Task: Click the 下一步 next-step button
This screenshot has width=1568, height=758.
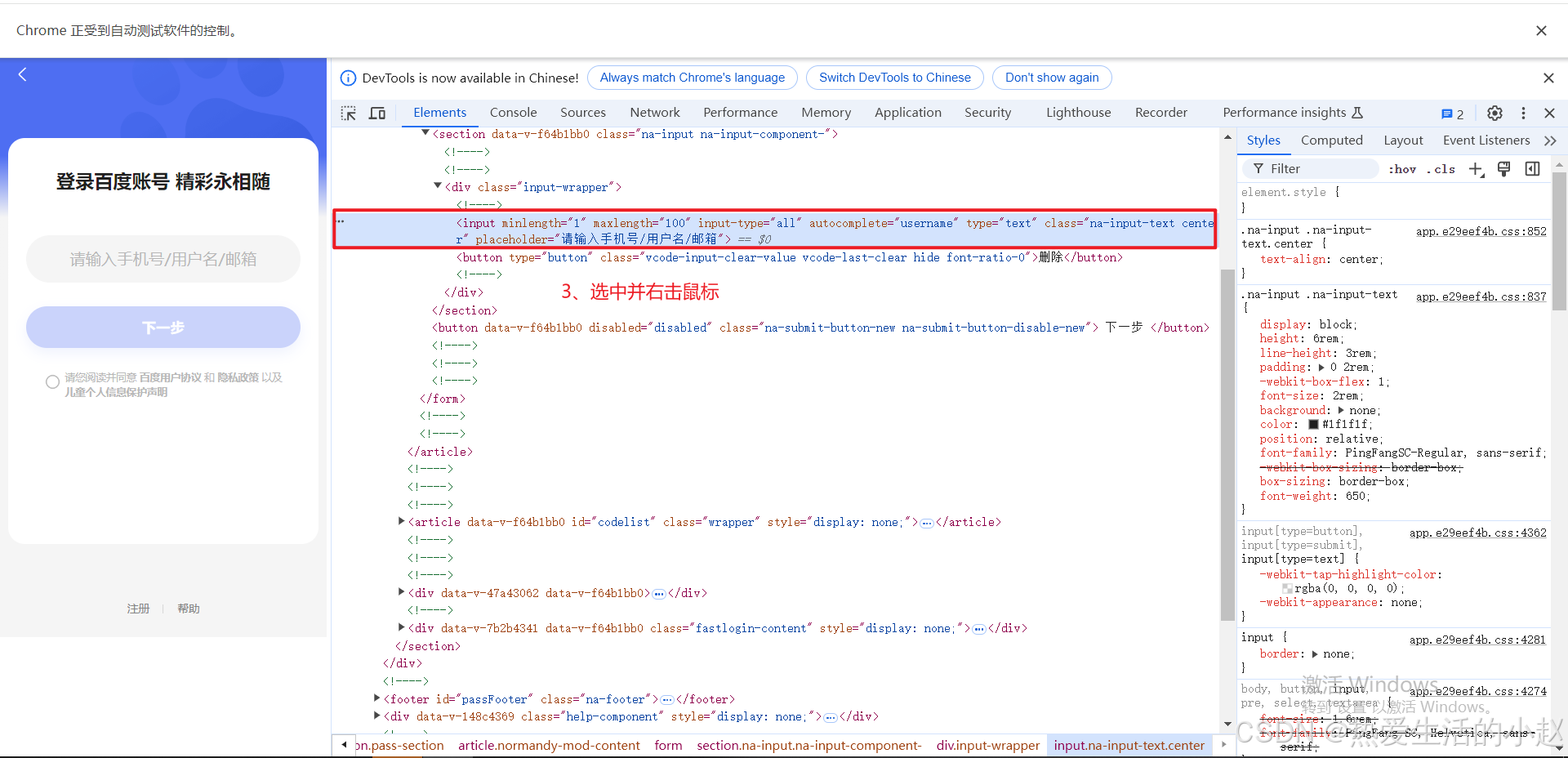Action: 163,328
